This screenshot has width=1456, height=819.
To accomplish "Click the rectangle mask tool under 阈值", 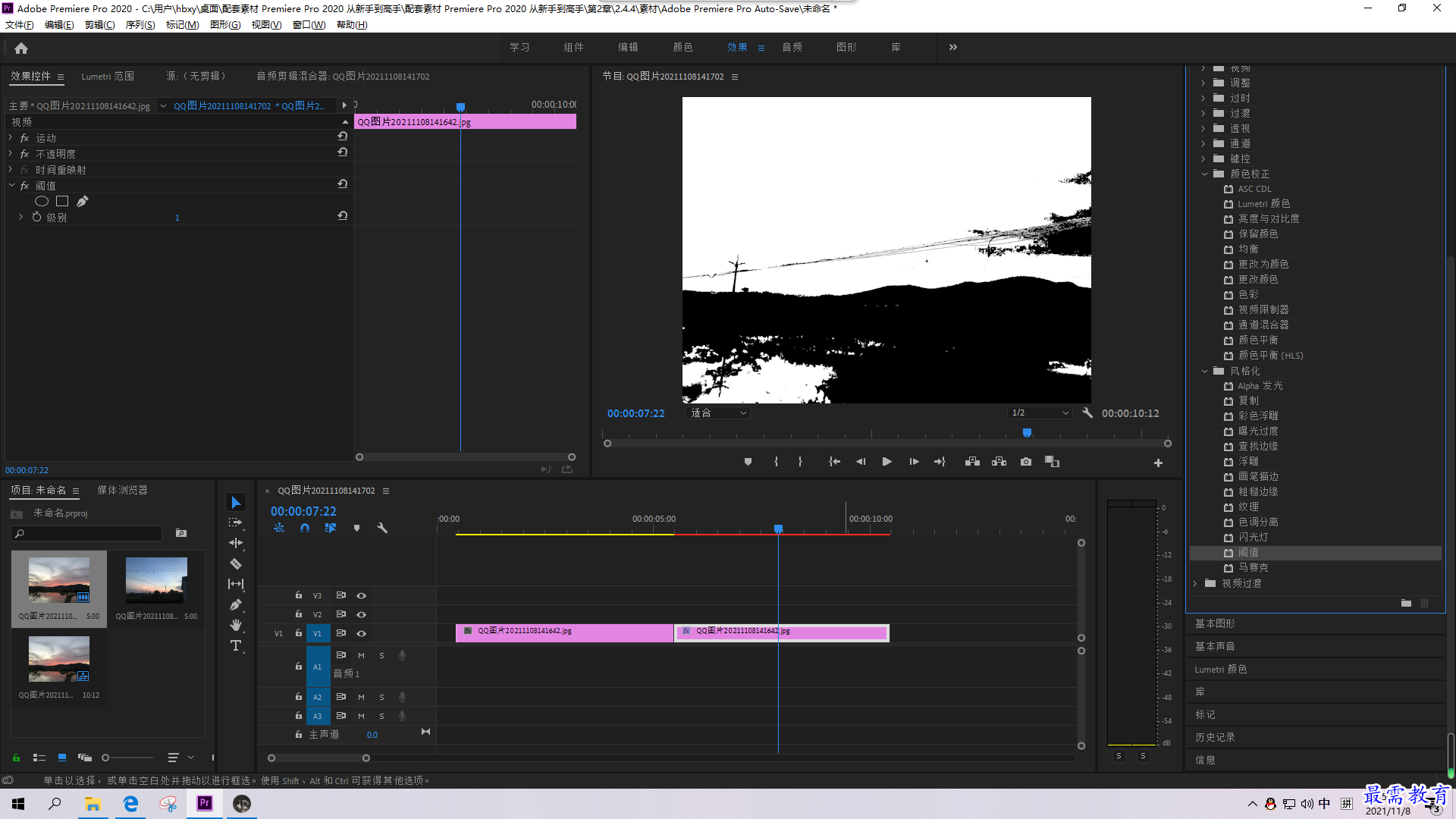I will tap(62, 201).
